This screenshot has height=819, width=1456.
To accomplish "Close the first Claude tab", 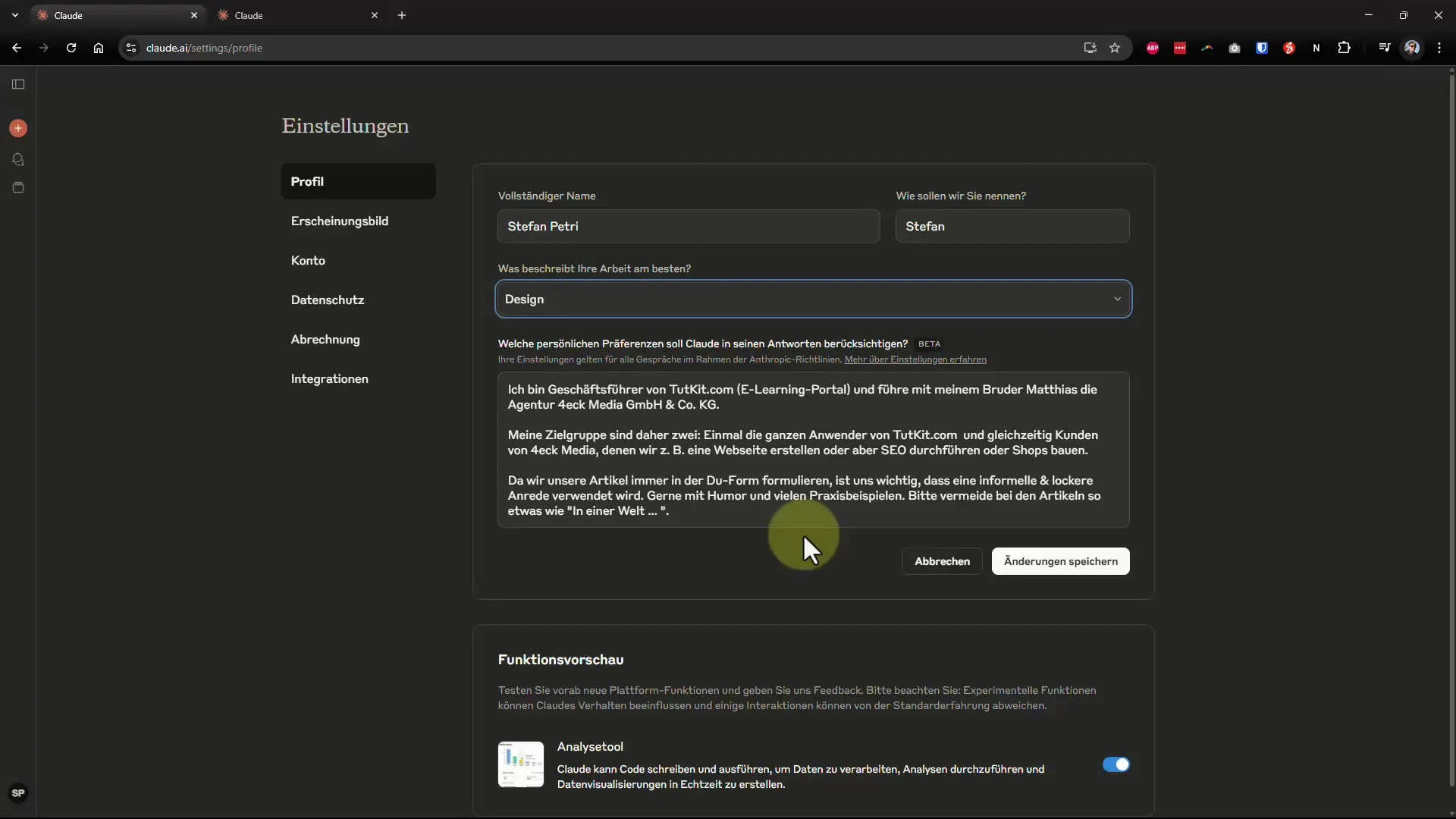I will point(193,15).
